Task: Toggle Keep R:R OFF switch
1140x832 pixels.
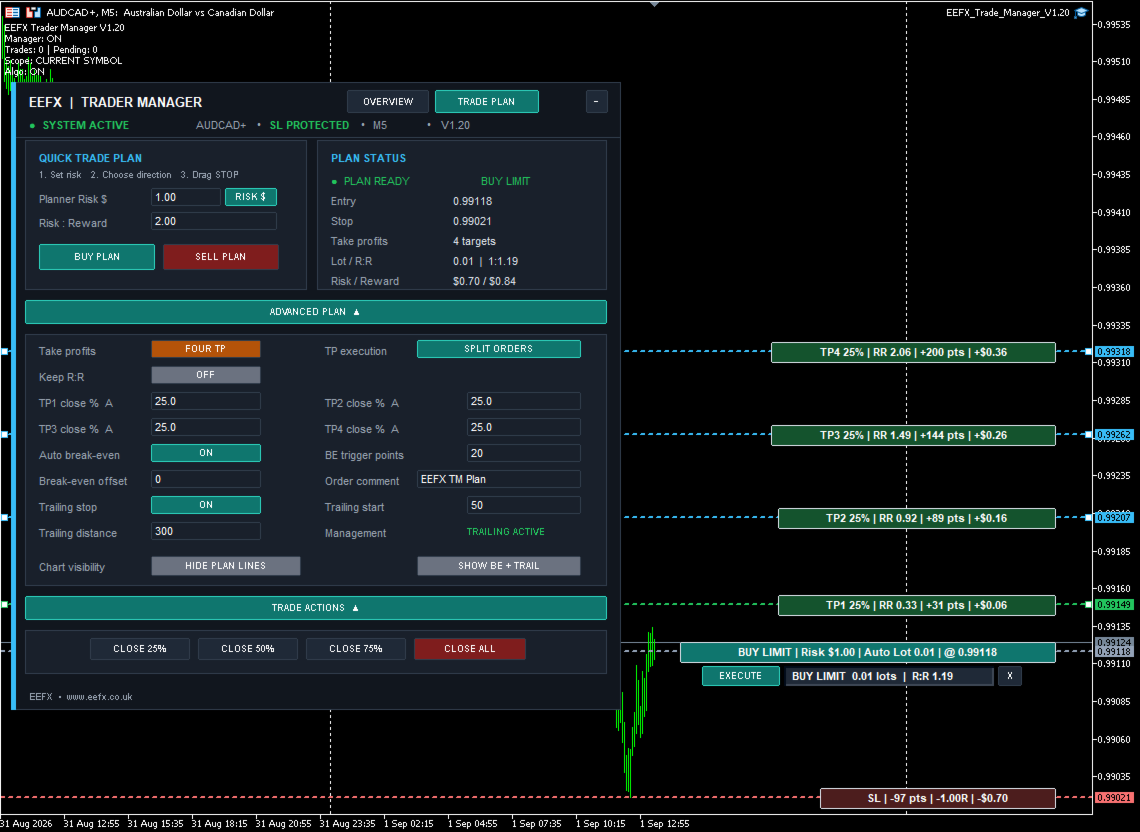Action: [x=206, y=375]
